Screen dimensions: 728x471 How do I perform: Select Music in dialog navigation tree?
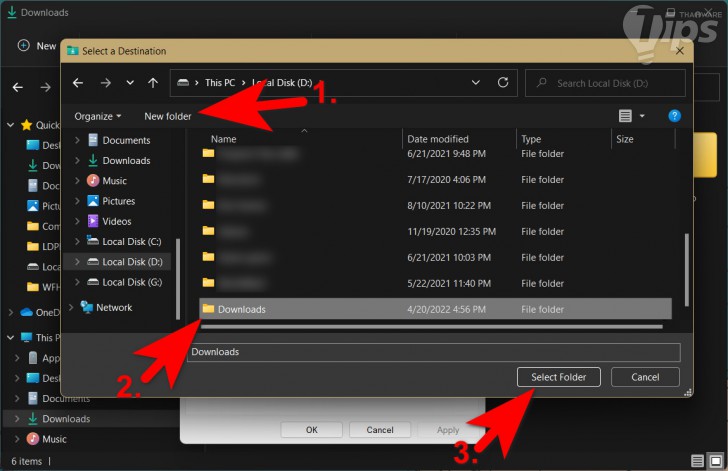click(114, 181)
